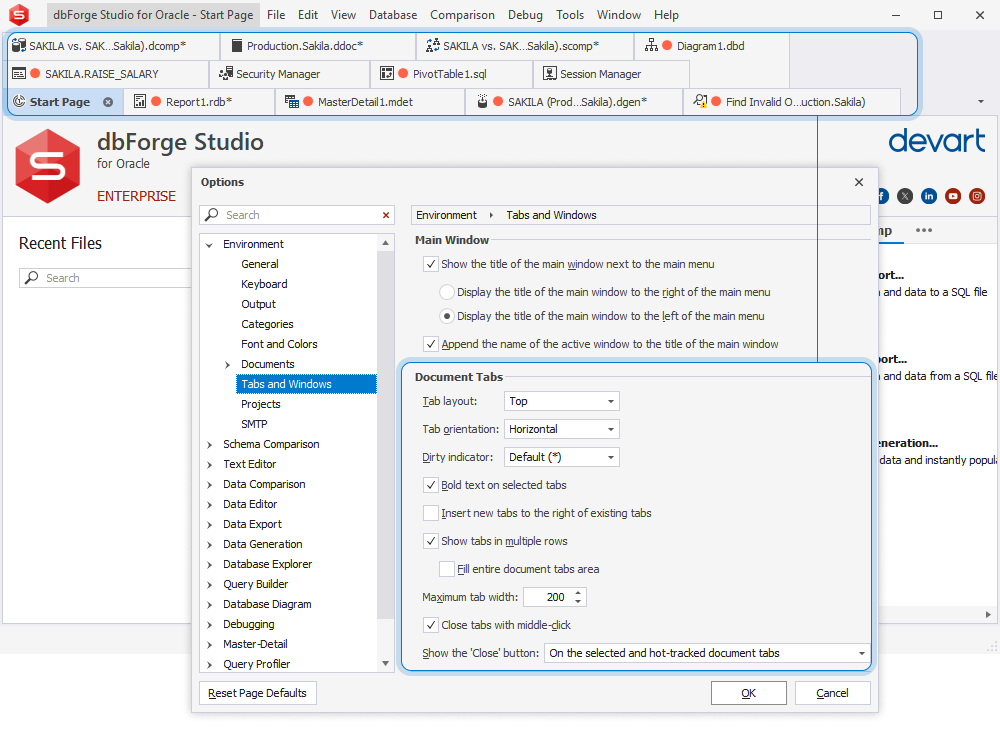Click the Security Manager tab icon
This screenshot has width=1000, height=742.
coord(226,73)
